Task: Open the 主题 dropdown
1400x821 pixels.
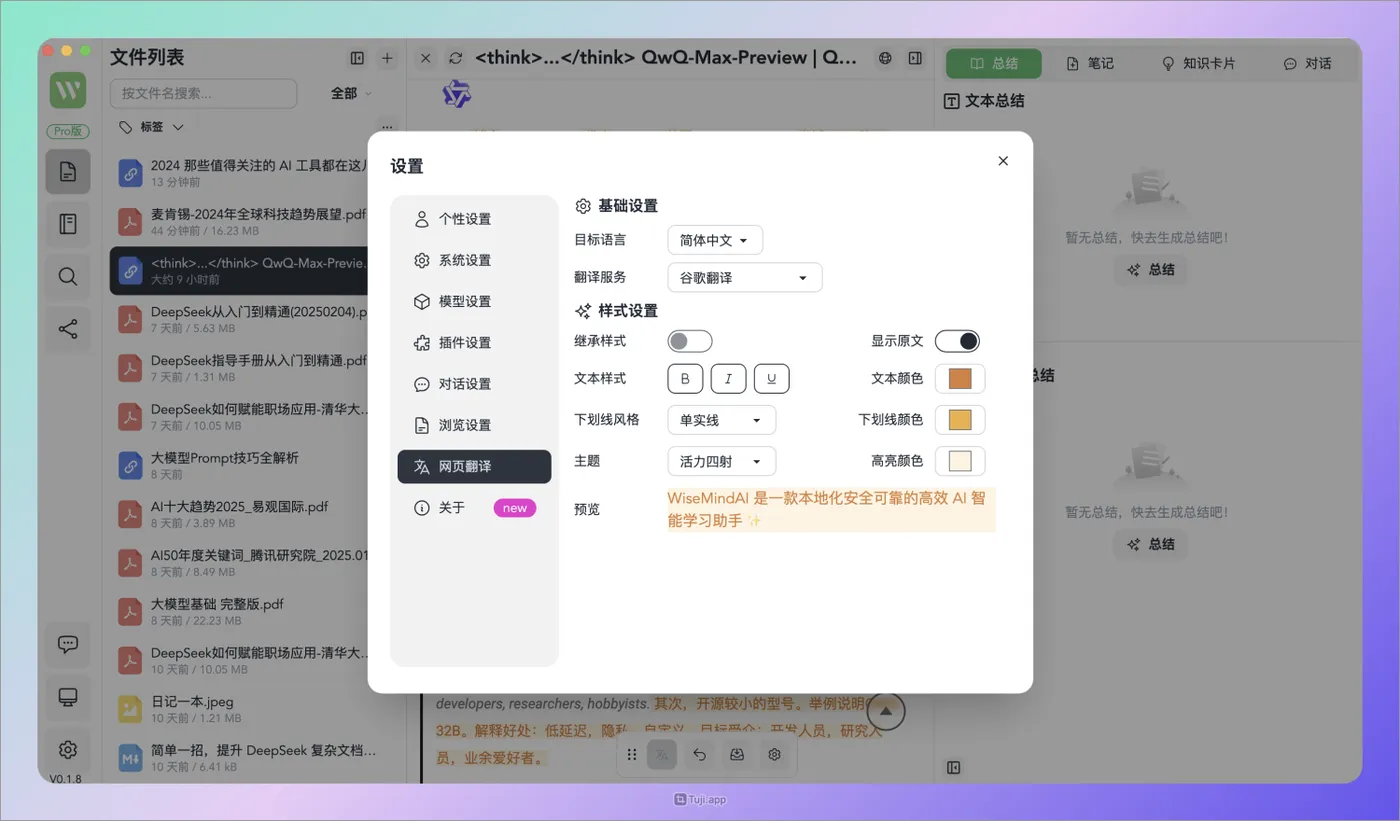Action: [722, 461]
